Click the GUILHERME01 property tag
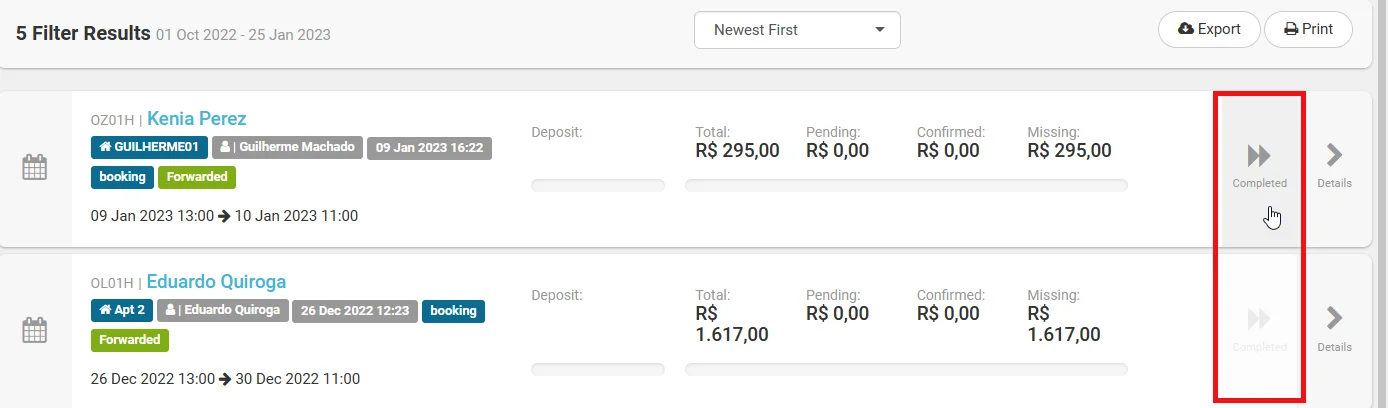The width and height of the screenshot is (1388, 408). pos(149,148)
